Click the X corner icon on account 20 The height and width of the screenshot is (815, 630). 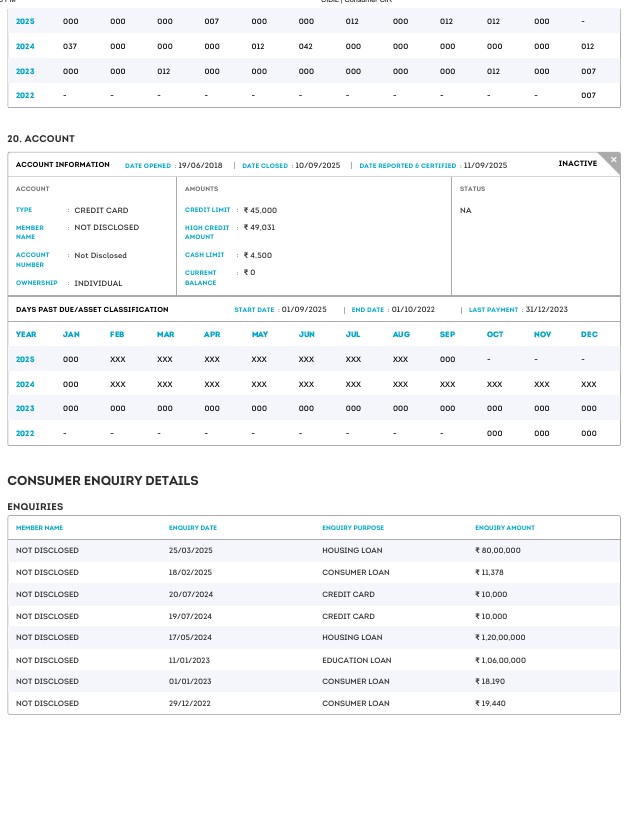click(614, 159)
